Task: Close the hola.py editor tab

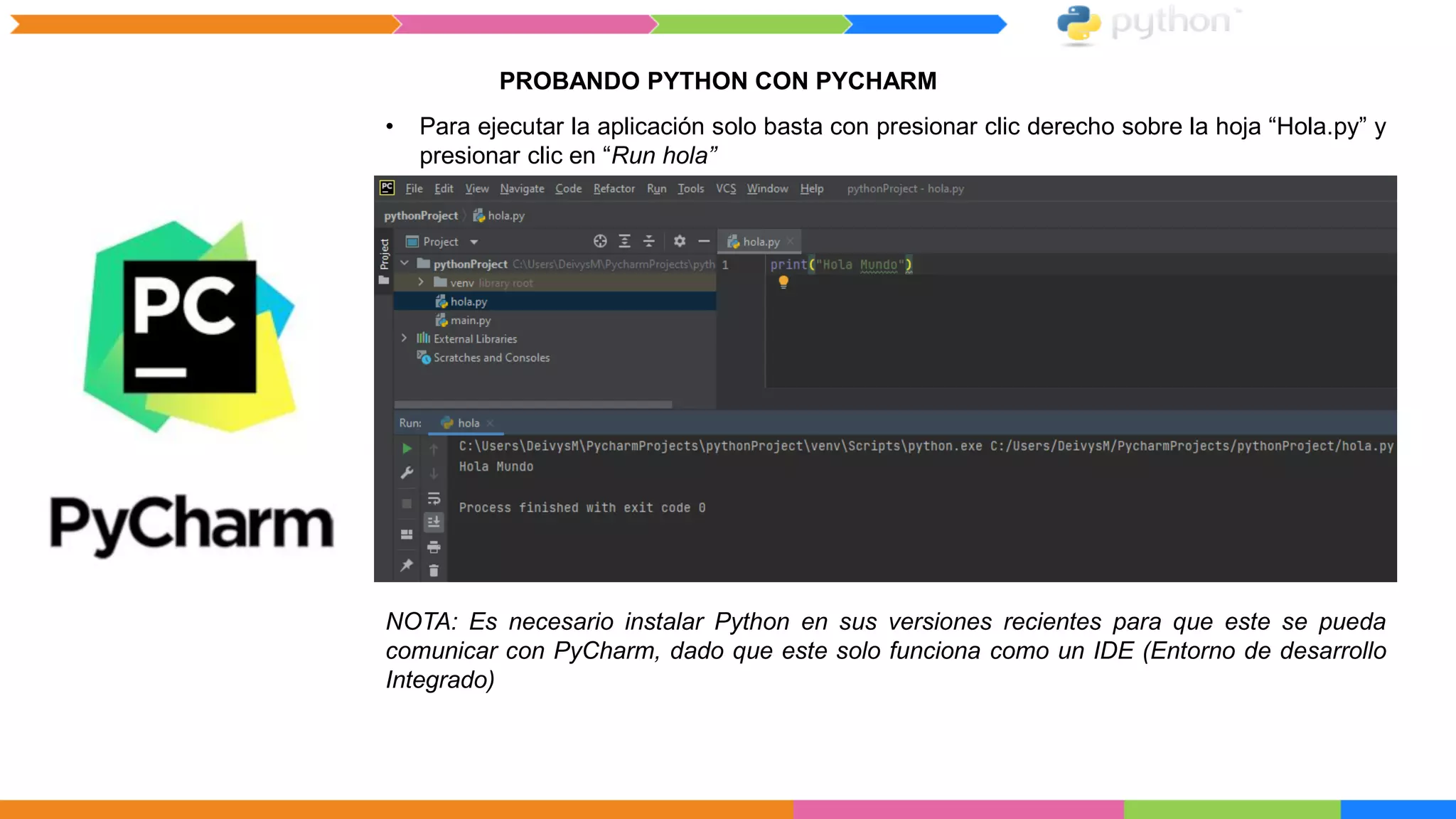Action: click(x=790, y=242)
